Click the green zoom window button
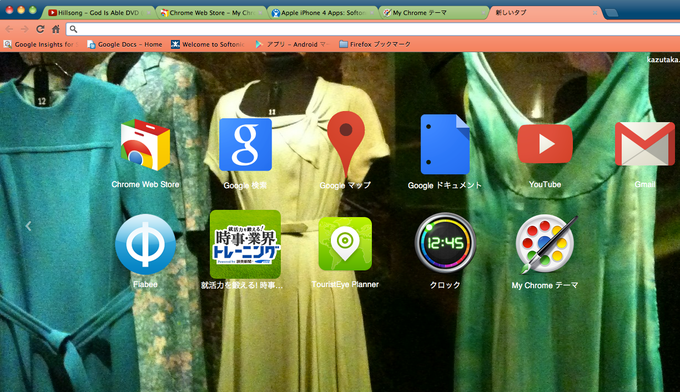 pyautogui.click(x=33, y=10)
